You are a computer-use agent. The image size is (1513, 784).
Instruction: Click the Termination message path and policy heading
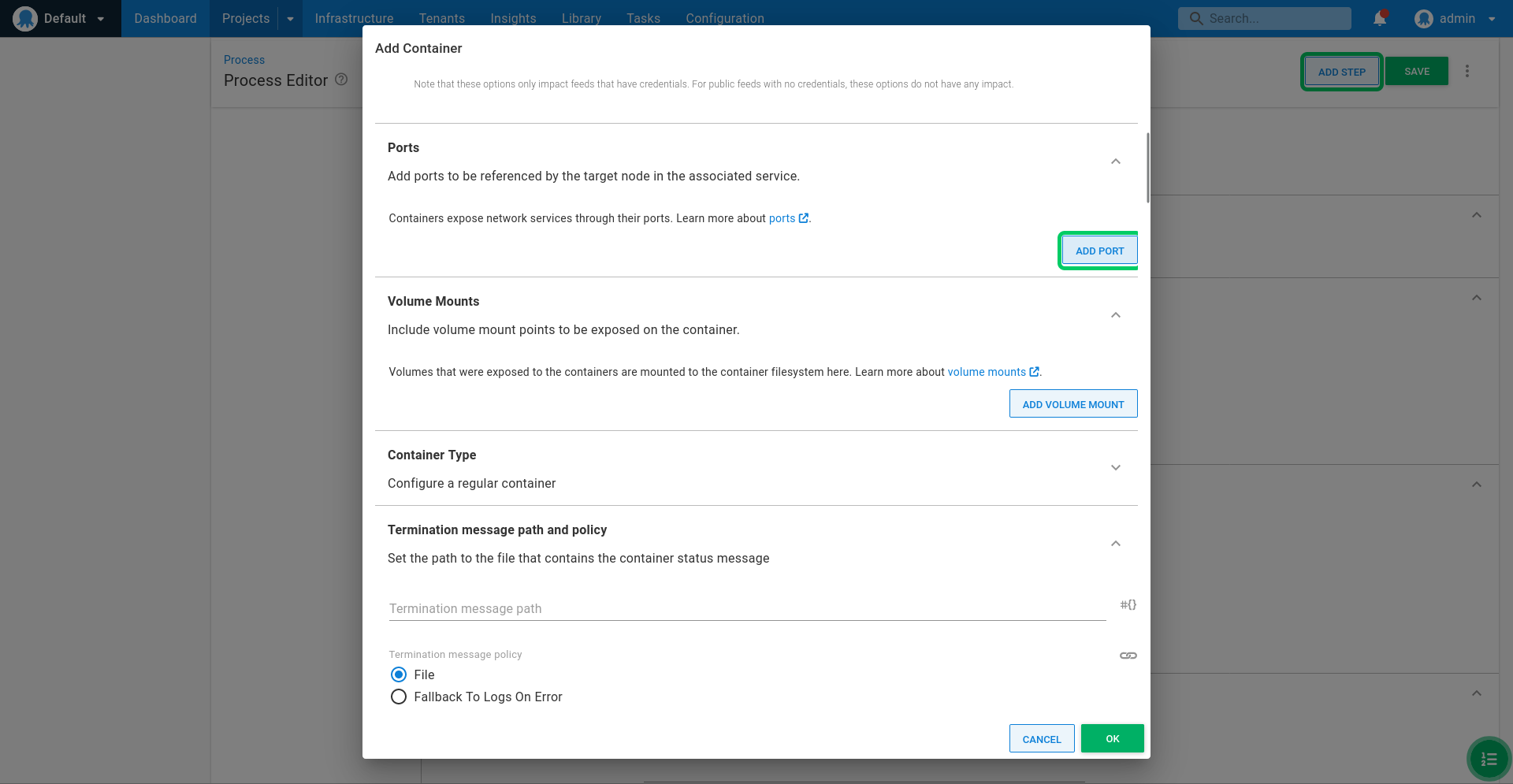point(497,529)
